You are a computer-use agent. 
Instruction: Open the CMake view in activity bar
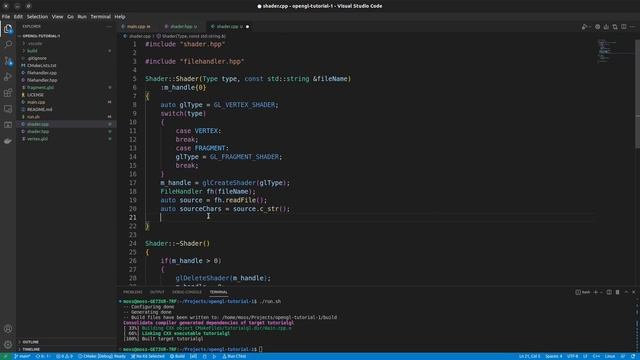click(x=8, y=125)
